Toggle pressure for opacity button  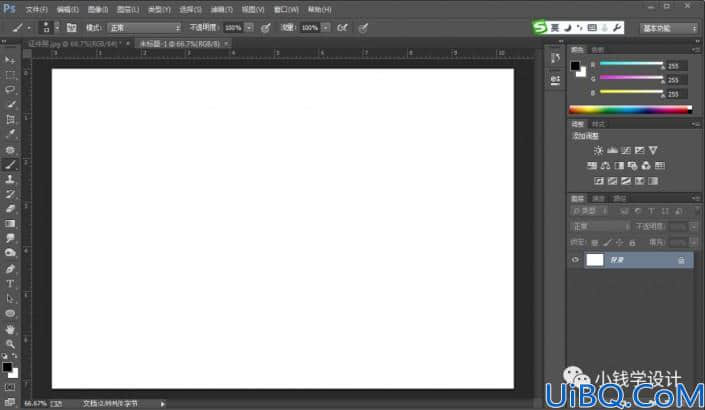(265, 28)
